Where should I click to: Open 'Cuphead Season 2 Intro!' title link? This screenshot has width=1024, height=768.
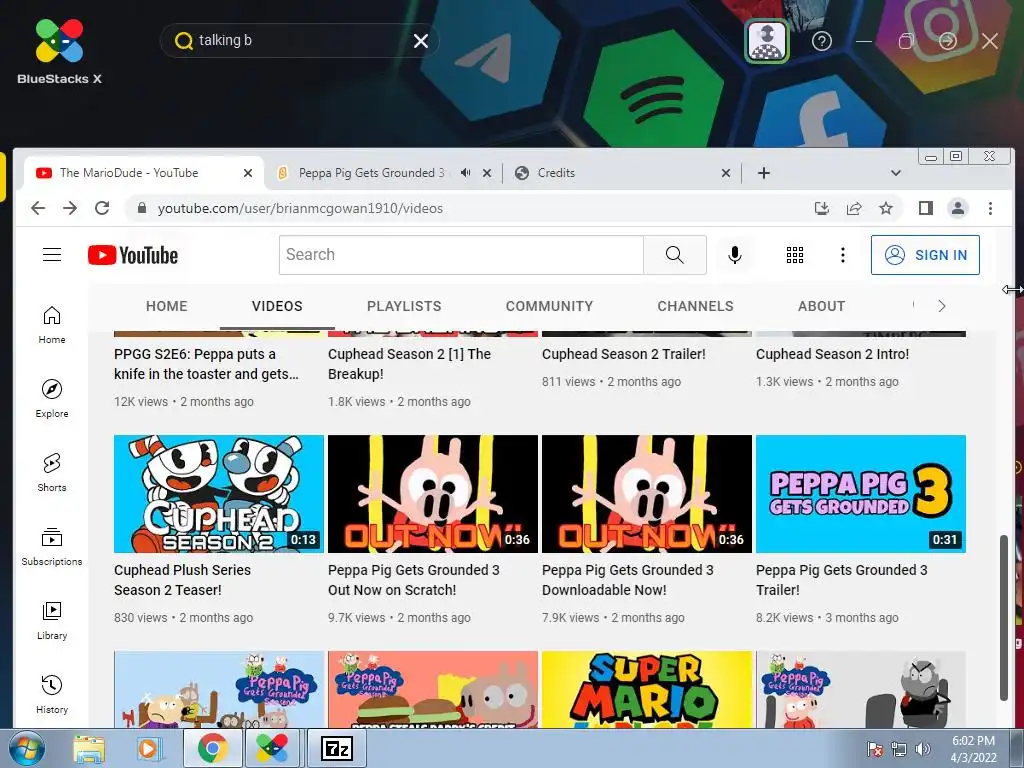point(833,354)
